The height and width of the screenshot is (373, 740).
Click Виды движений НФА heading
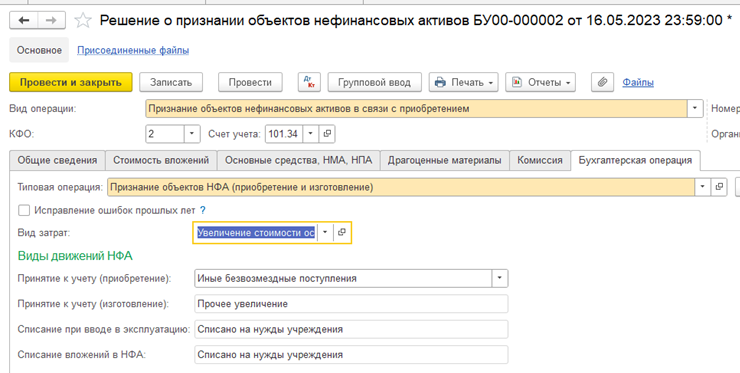coord(75,256)
